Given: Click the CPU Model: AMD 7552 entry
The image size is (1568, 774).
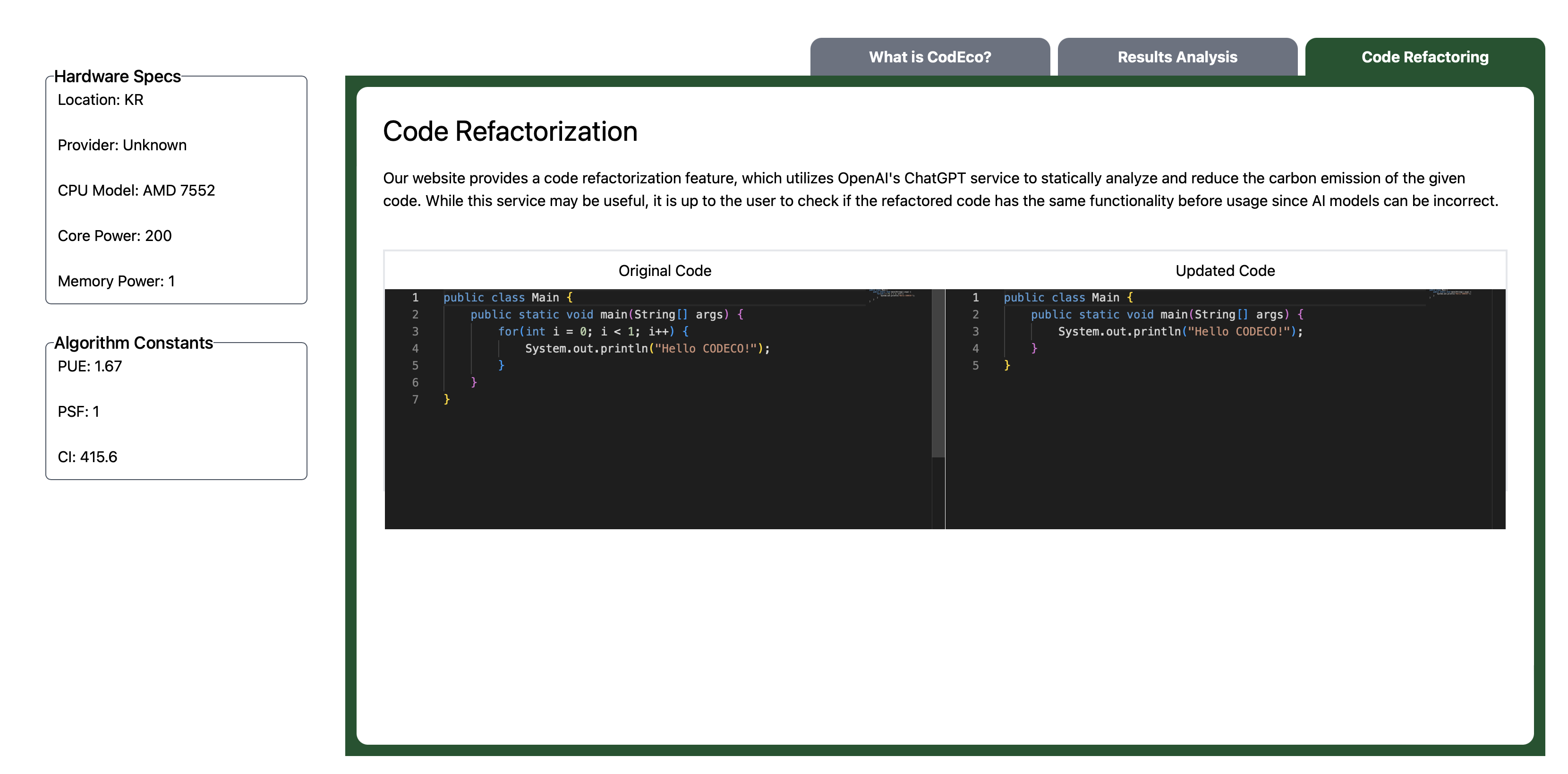Looking at the screenshot, I should tap(136, 190).
